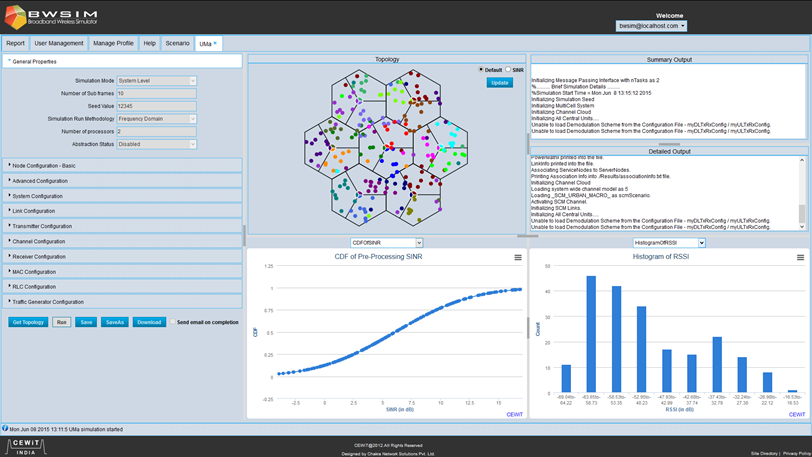Switch to the Scenario tab

click(x=178, y=44)
